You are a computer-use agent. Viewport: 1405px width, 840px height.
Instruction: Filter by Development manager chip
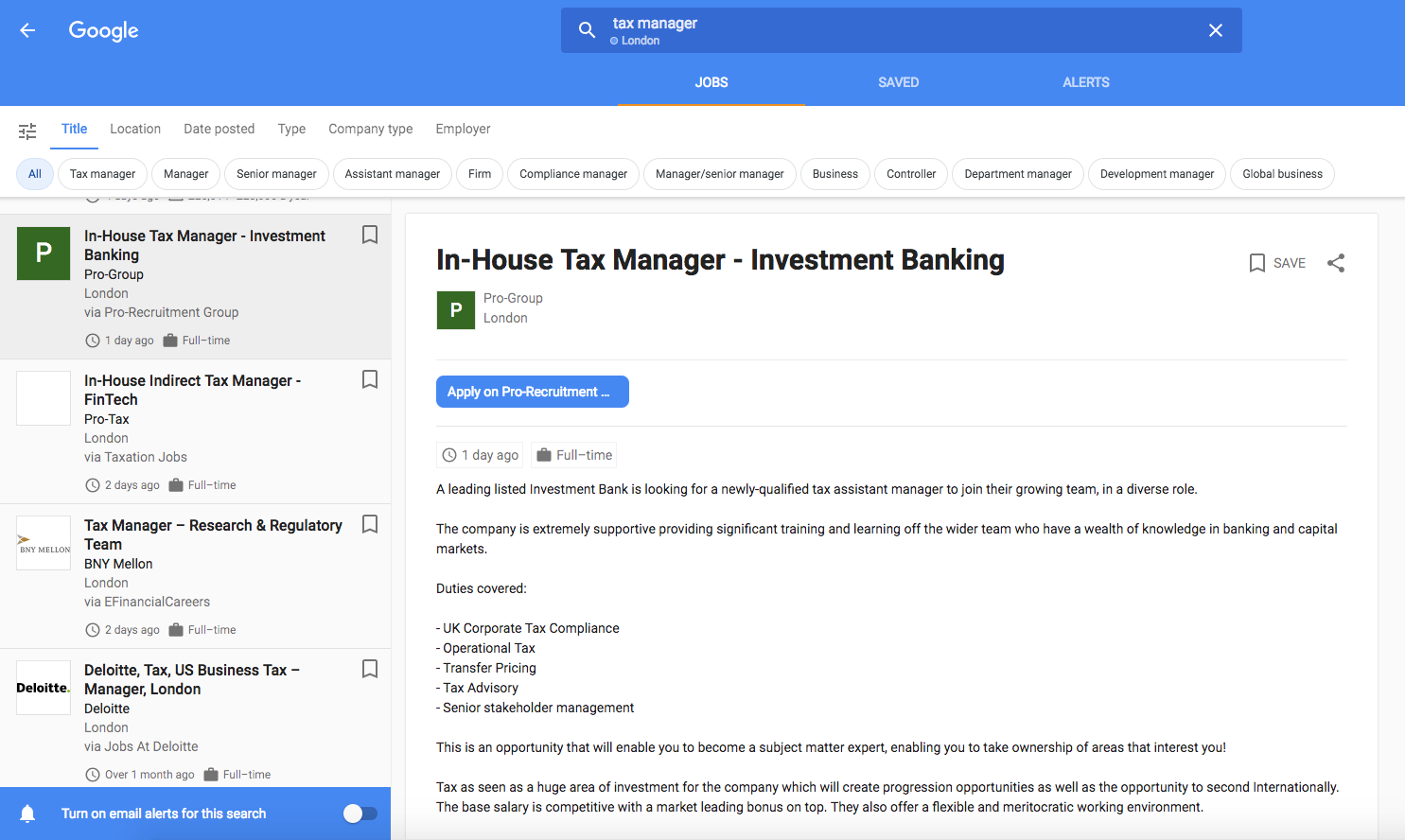point(1157,174)
